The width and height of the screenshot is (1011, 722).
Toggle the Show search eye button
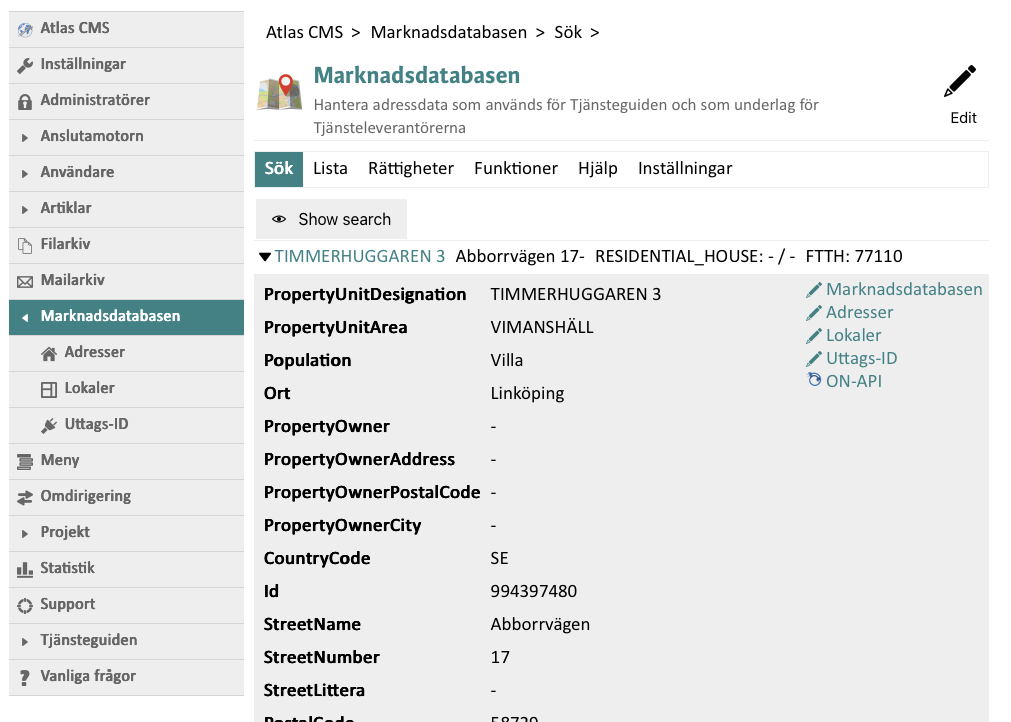(x=331, y=219)
